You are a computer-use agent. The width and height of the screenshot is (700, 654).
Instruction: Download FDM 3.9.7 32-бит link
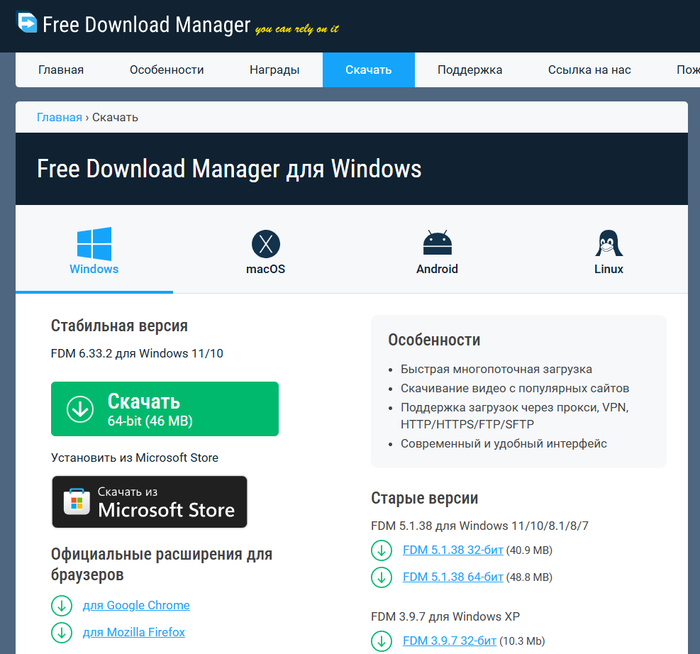pos(449,641)
